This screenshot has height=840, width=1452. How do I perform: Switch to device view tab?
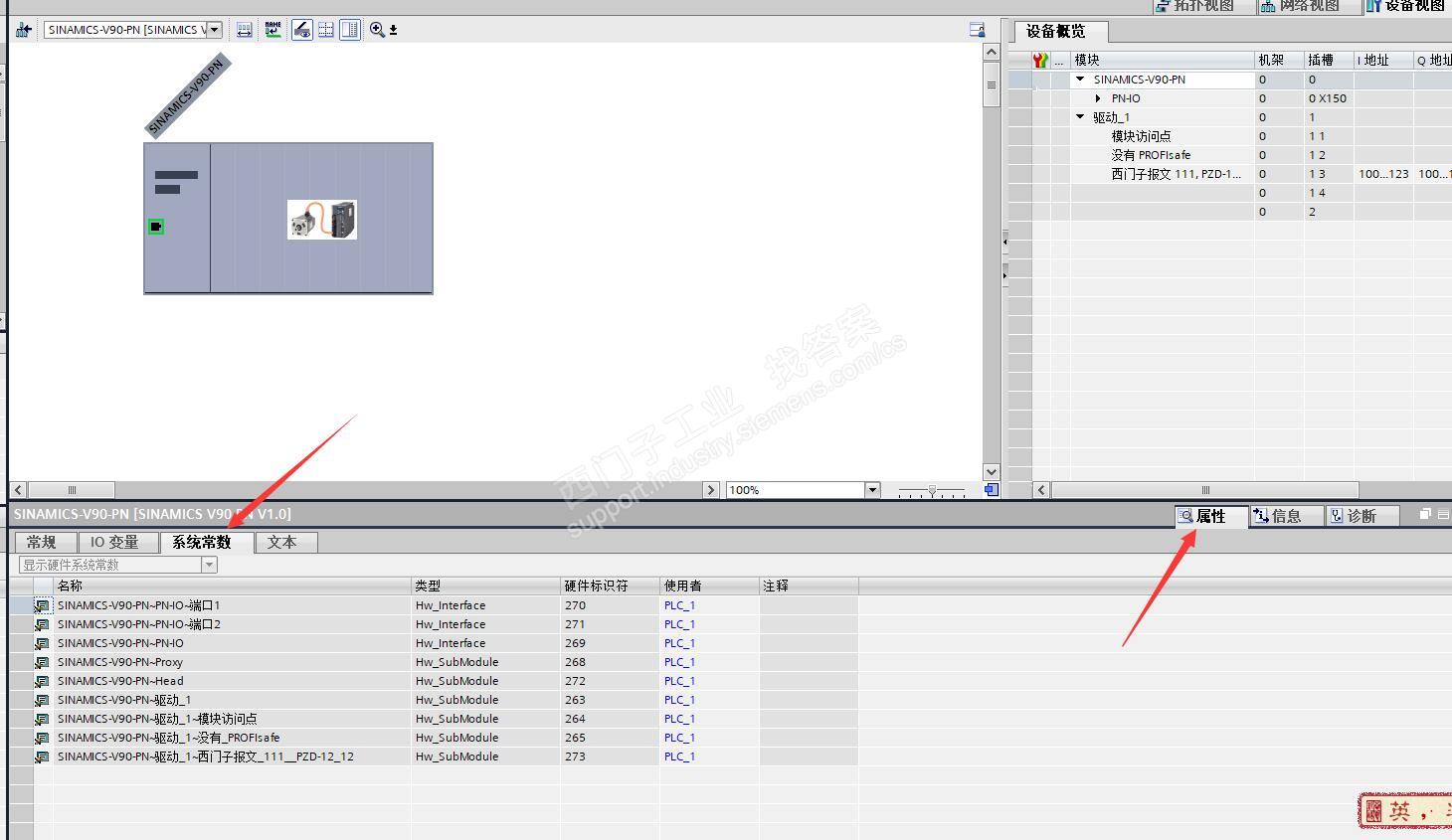pyautogui.click(x=1406, y=6)
